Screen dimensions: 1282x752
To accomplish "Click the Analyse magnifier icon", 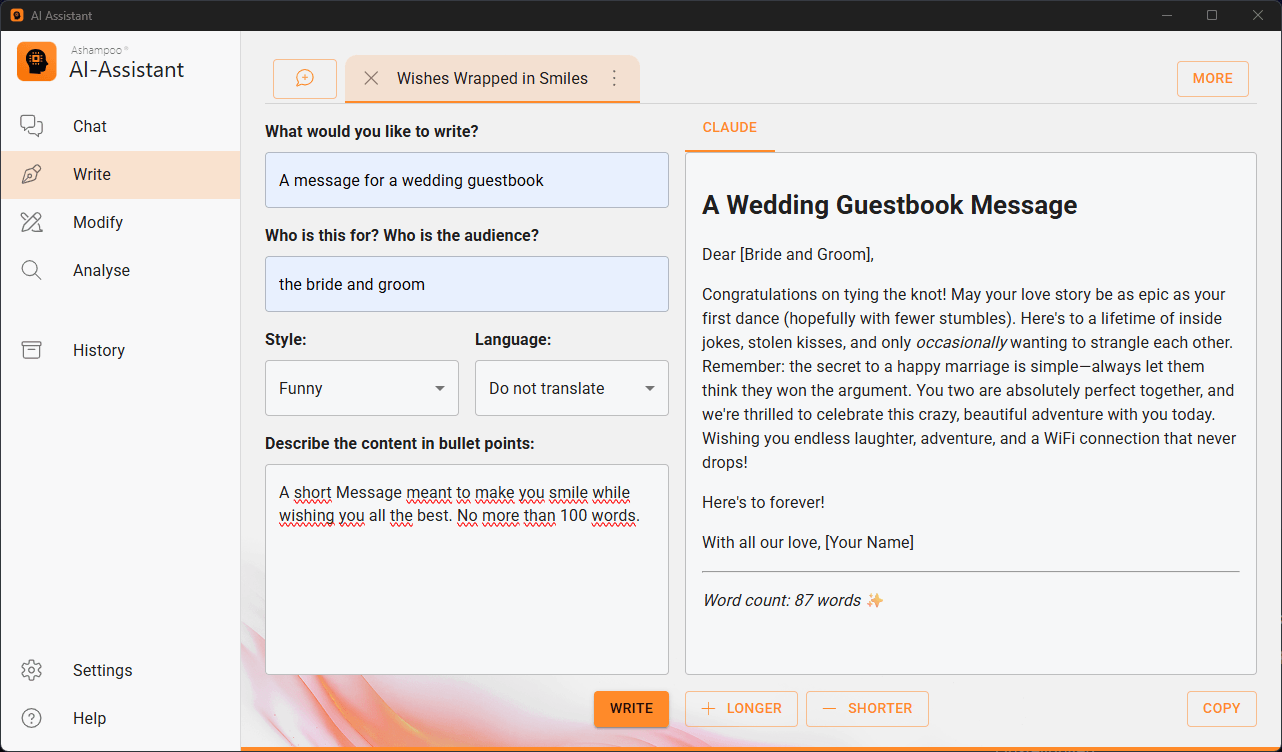I will coord(32,270).
